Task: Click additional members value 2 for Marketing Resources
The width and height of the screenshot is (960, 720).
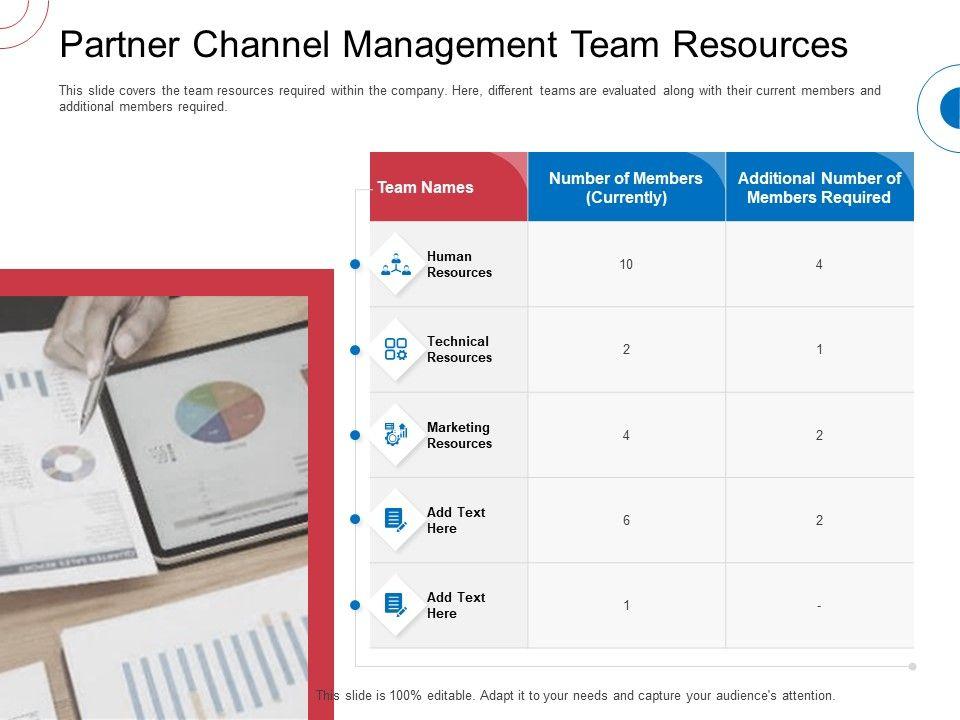Action: point(819,435)
